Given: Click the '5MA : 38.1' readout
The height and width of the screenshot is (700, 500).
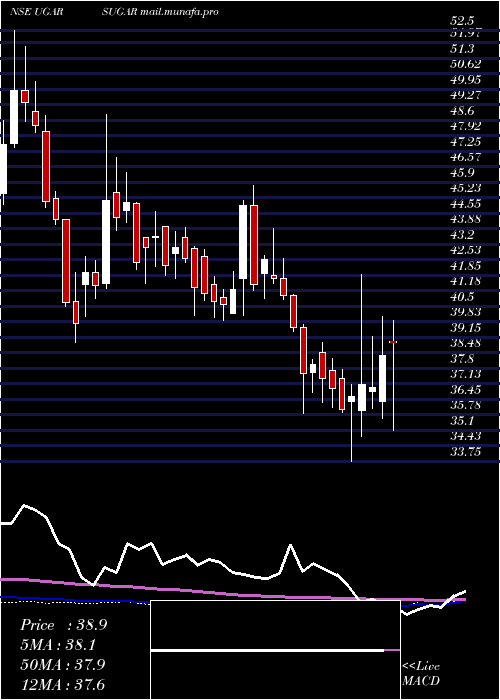Looking at the screenshot, I should point(59,645).
